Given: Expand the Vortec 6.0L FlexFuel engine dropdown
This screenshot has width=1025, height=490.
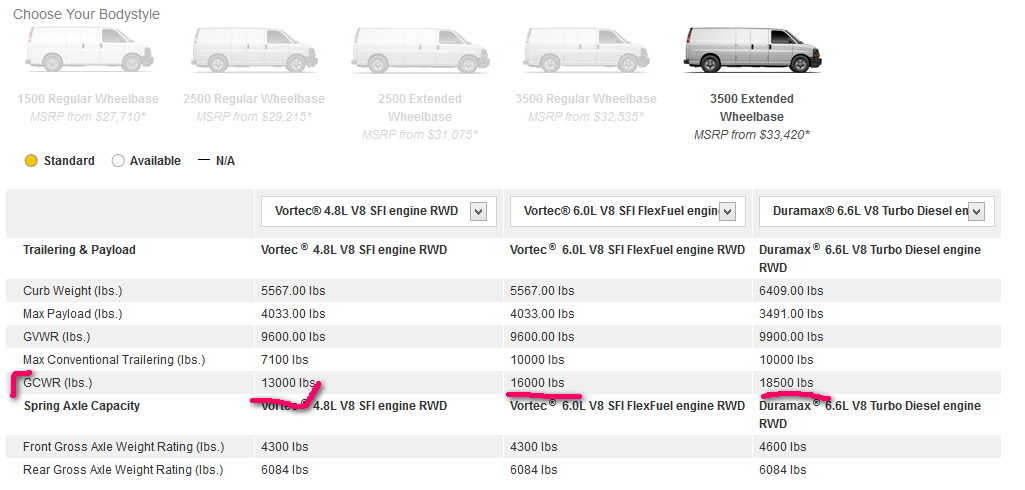Looking at the screenshot, I should [x=727, y=211].
